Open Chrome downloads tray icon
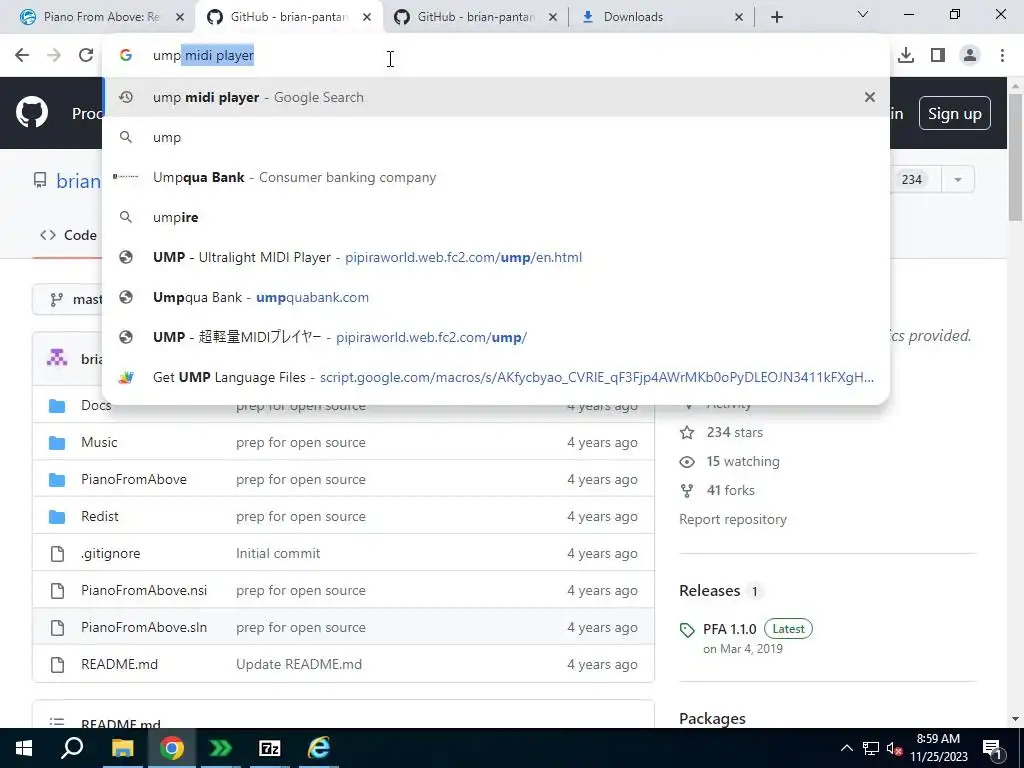Viewport: 1024px width, 768px height. pos(906,56)
